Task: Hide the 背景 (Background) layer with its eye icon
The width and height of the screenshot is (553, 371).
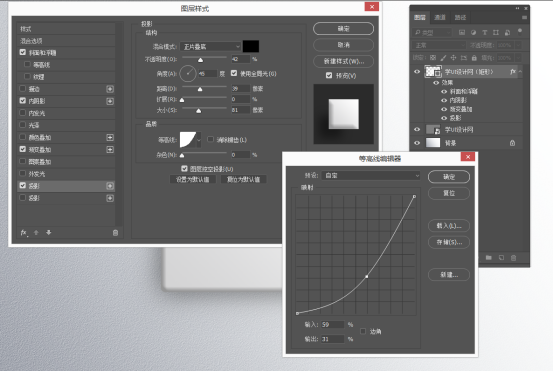Action: point(417,143)
